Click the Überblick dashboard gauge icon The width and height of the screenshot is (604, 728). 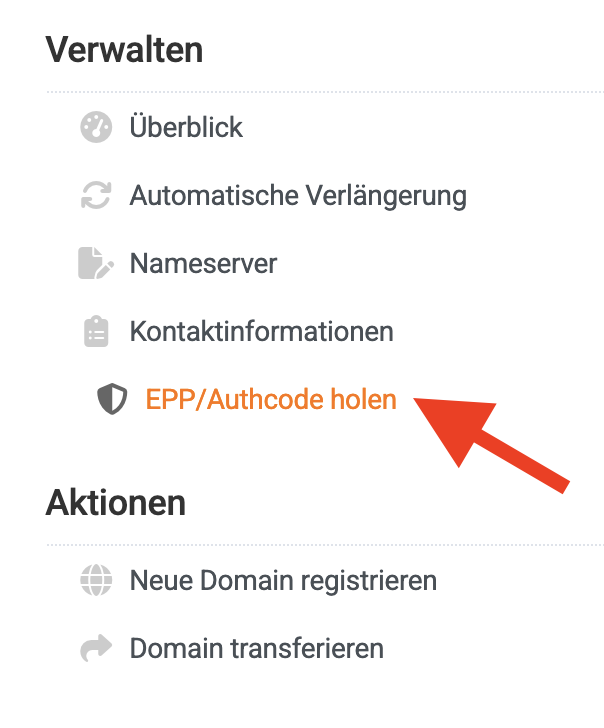coord(95,128)
